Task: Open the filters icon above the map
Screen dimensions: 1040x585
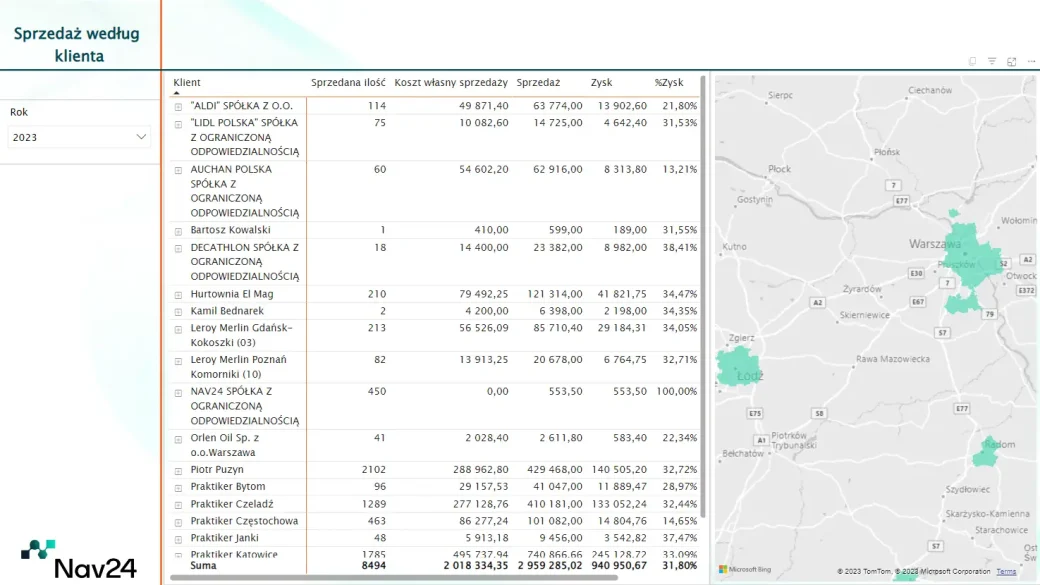Action: pyautogui.click(x=992, y=61)
